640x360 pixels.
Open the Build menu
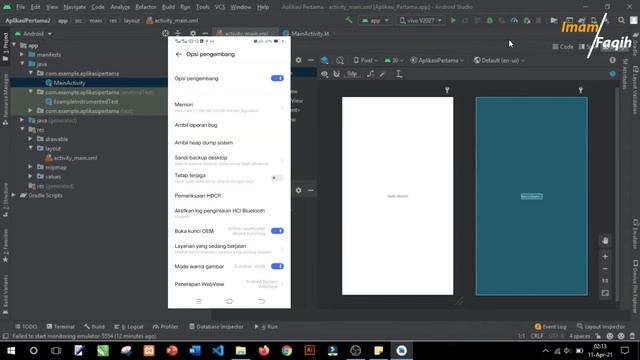tap(168, 7)
